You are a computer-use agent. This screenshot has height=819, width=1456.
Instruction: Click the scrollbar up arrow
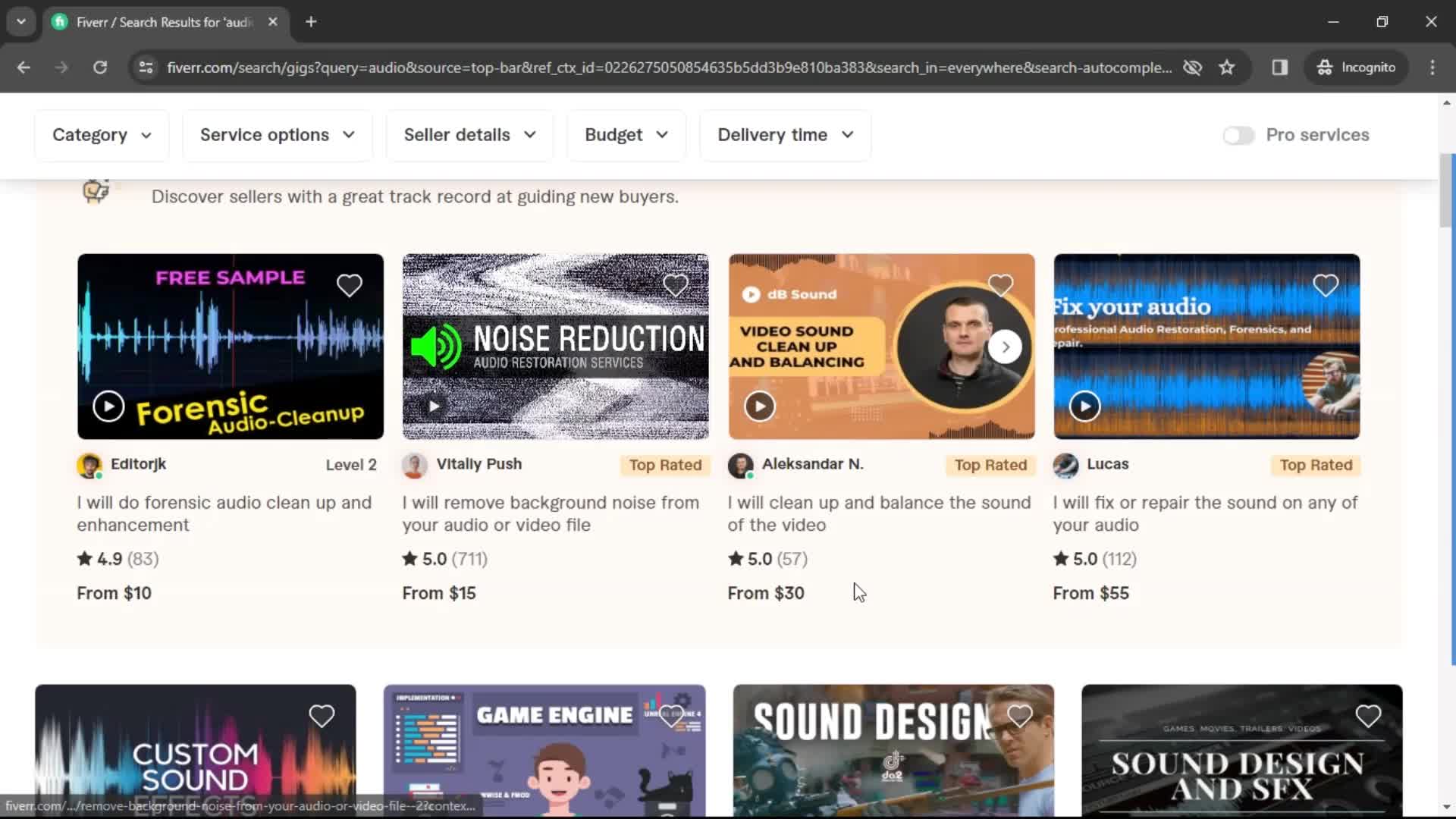1447,102
